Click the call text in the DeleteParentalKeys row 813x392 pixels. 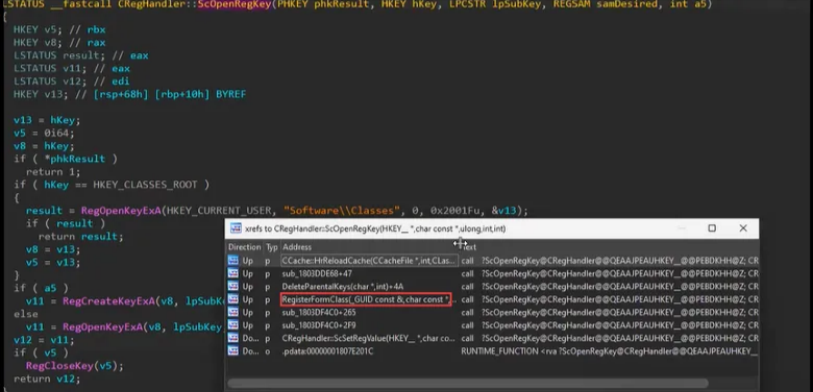467,286
